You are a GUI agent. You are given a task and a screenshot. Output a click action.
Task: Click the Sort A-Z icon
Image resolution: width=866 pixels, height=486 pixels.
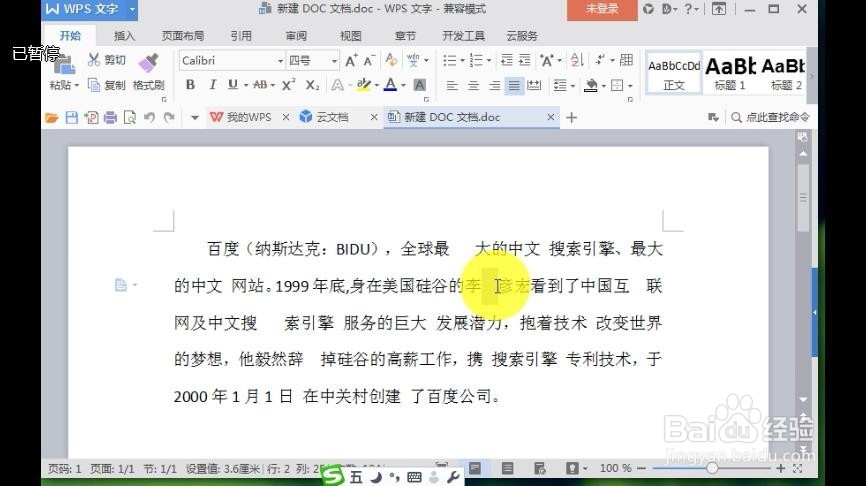pyautogui.click(x=577, y=60)
